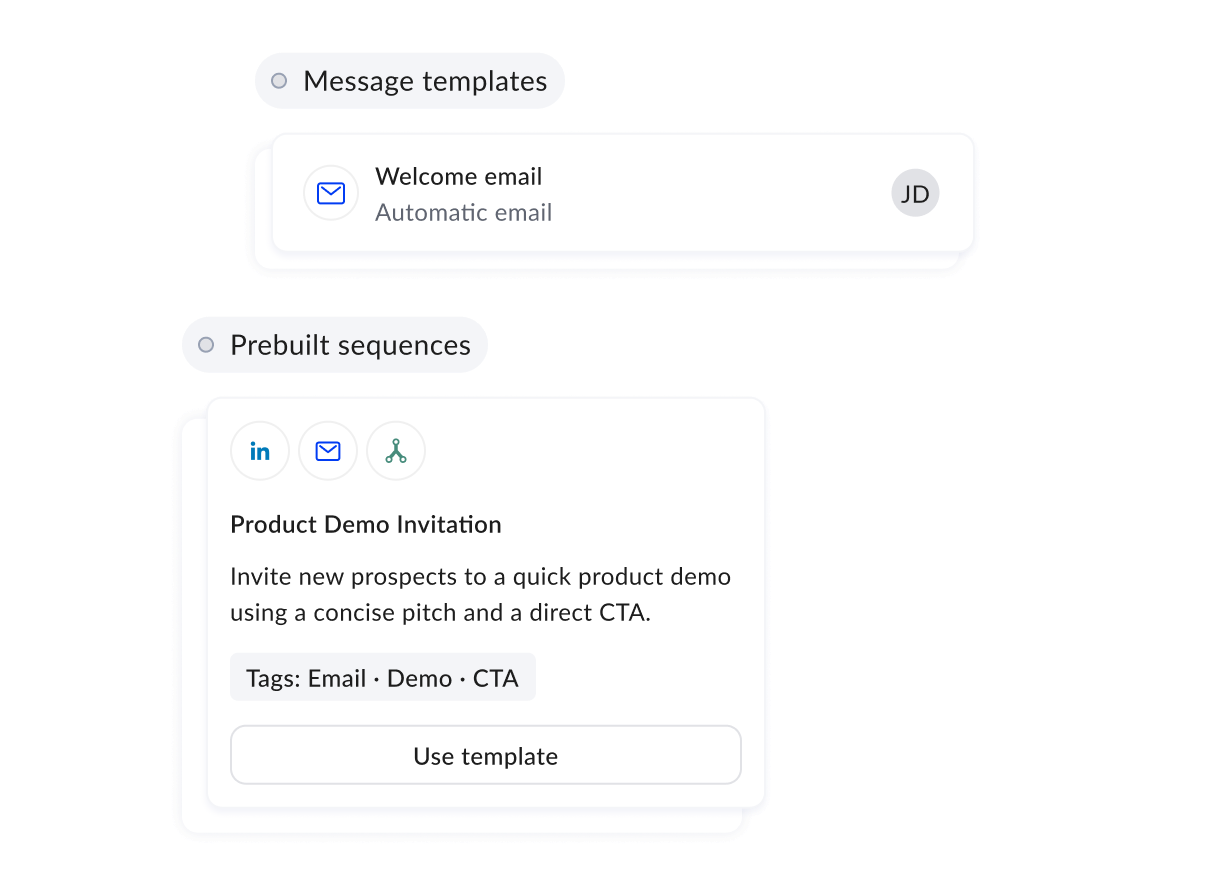Click the circle icon before Message templates

[278, 81]
